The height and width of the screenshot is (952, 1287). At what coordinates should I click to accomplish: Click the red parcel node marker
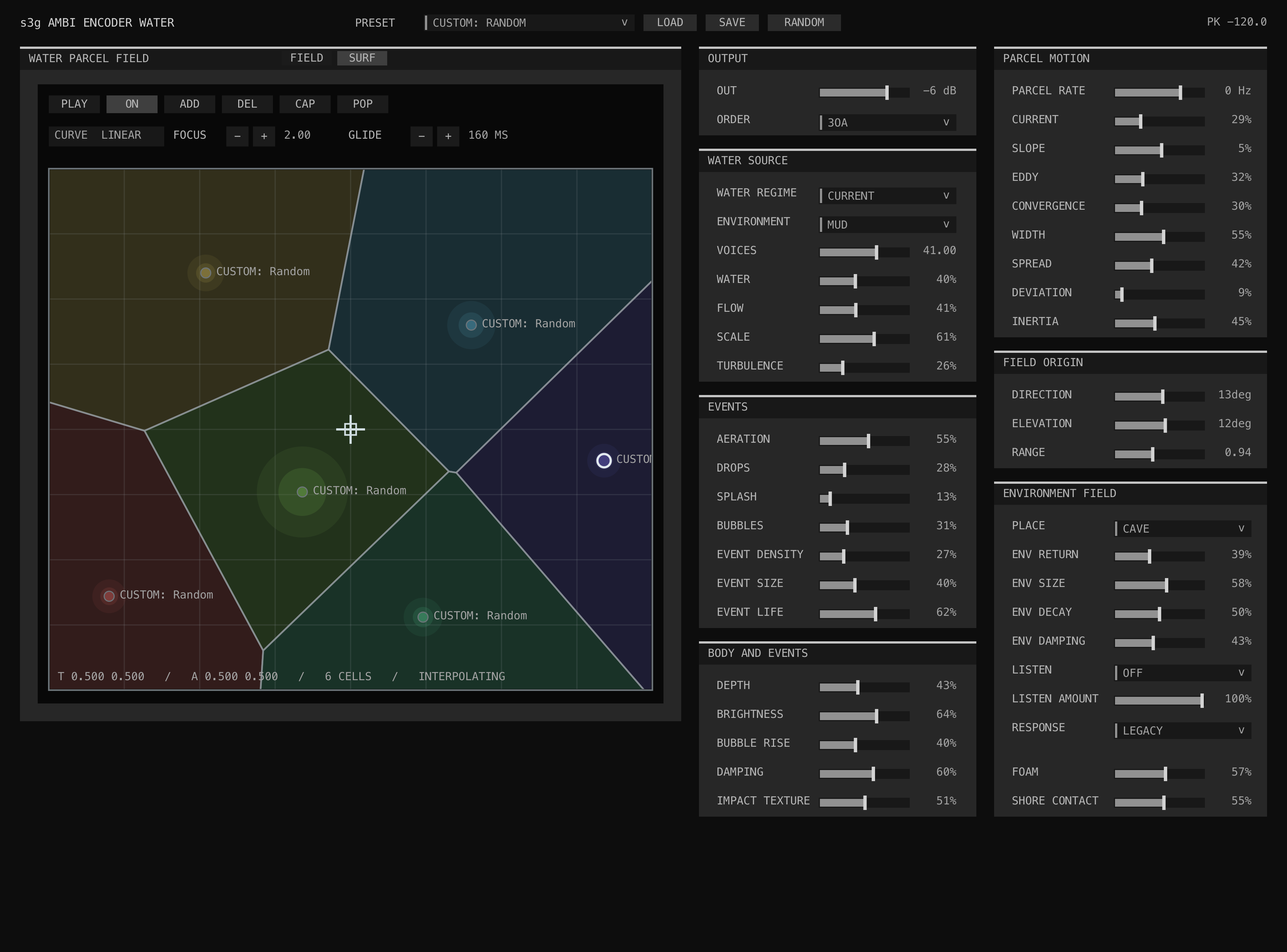[x=109, y=597]
